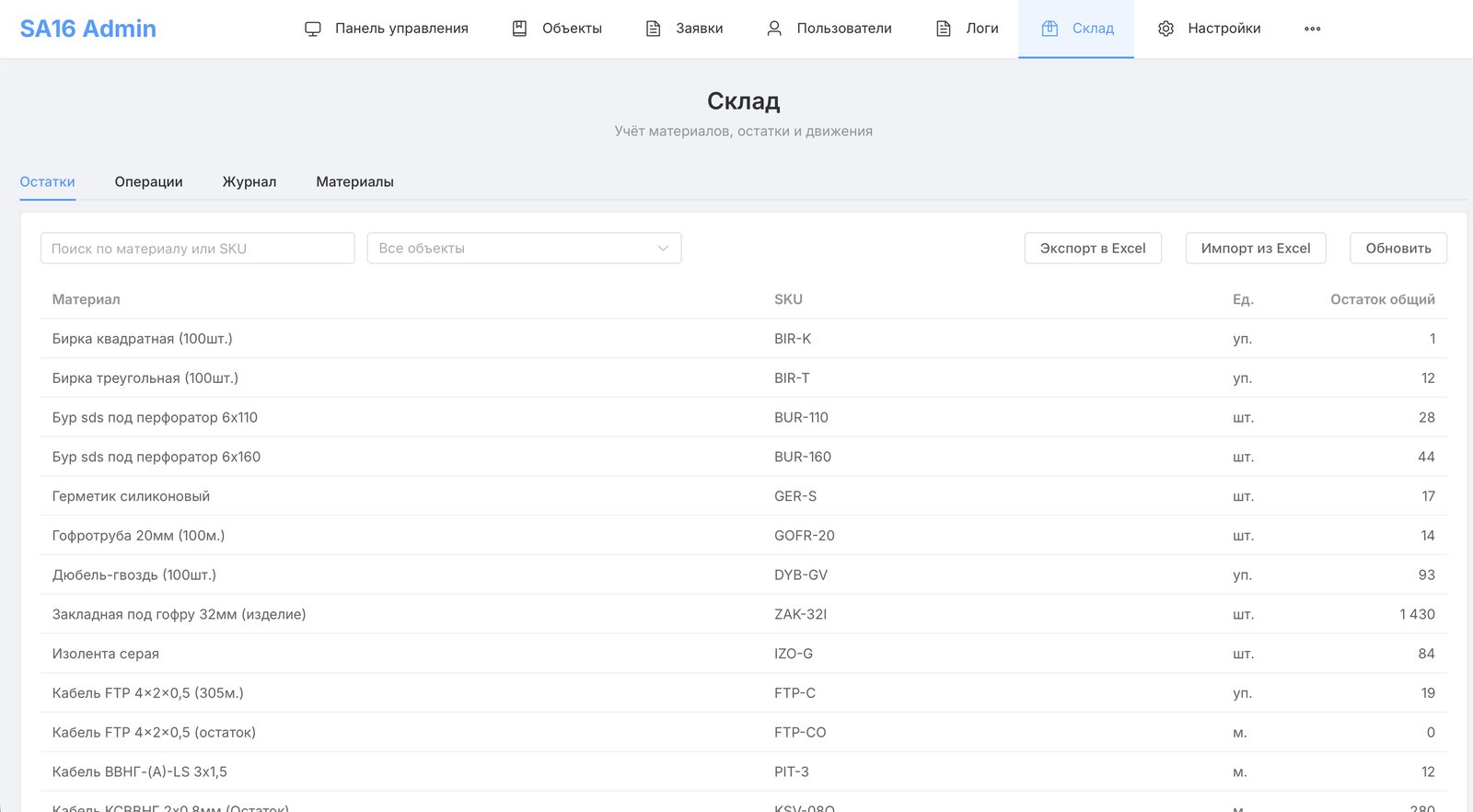Click the Остаток общий column header
The width and height of the screenshot is (1473, 812).
click(x=1383, y=299)
